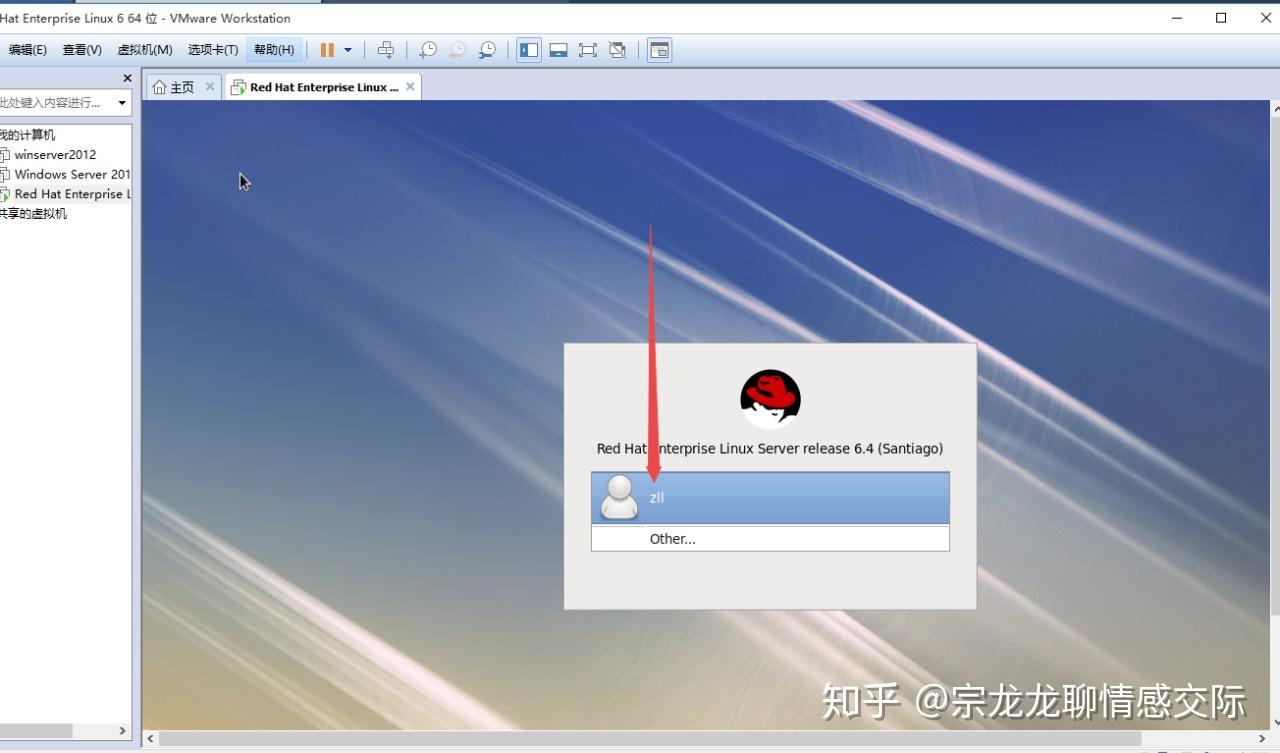Open the 查看(V) menu

point(82,50)
